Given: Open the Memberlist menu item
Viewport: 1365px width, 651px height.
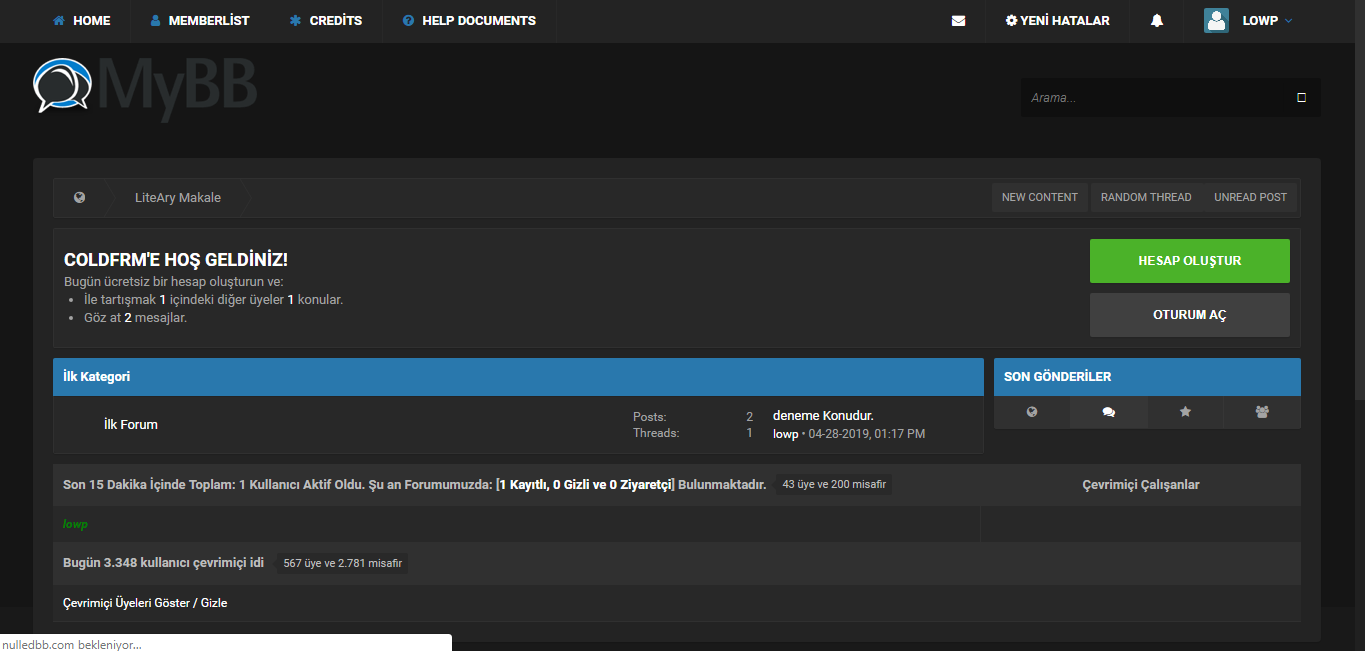Looking at the screenshot, I should tap(199, 21).
